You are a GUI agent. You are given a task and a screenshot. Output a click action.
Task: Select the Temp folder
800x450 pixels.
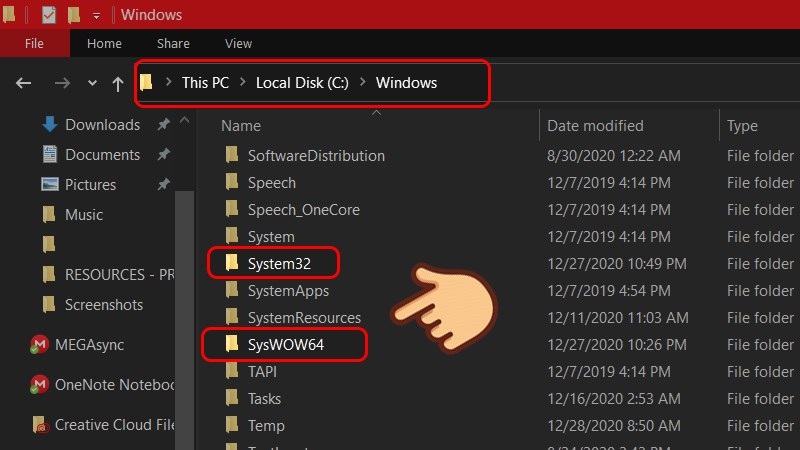[x=266, y=426]
